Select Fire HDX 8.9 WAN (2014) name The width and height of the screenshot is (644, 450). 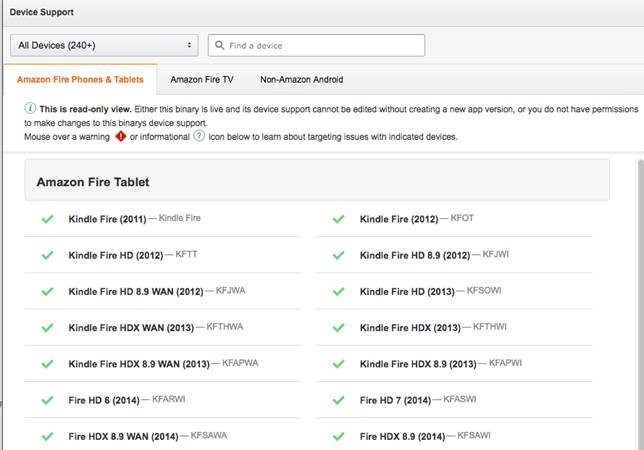tap(123, 436)
